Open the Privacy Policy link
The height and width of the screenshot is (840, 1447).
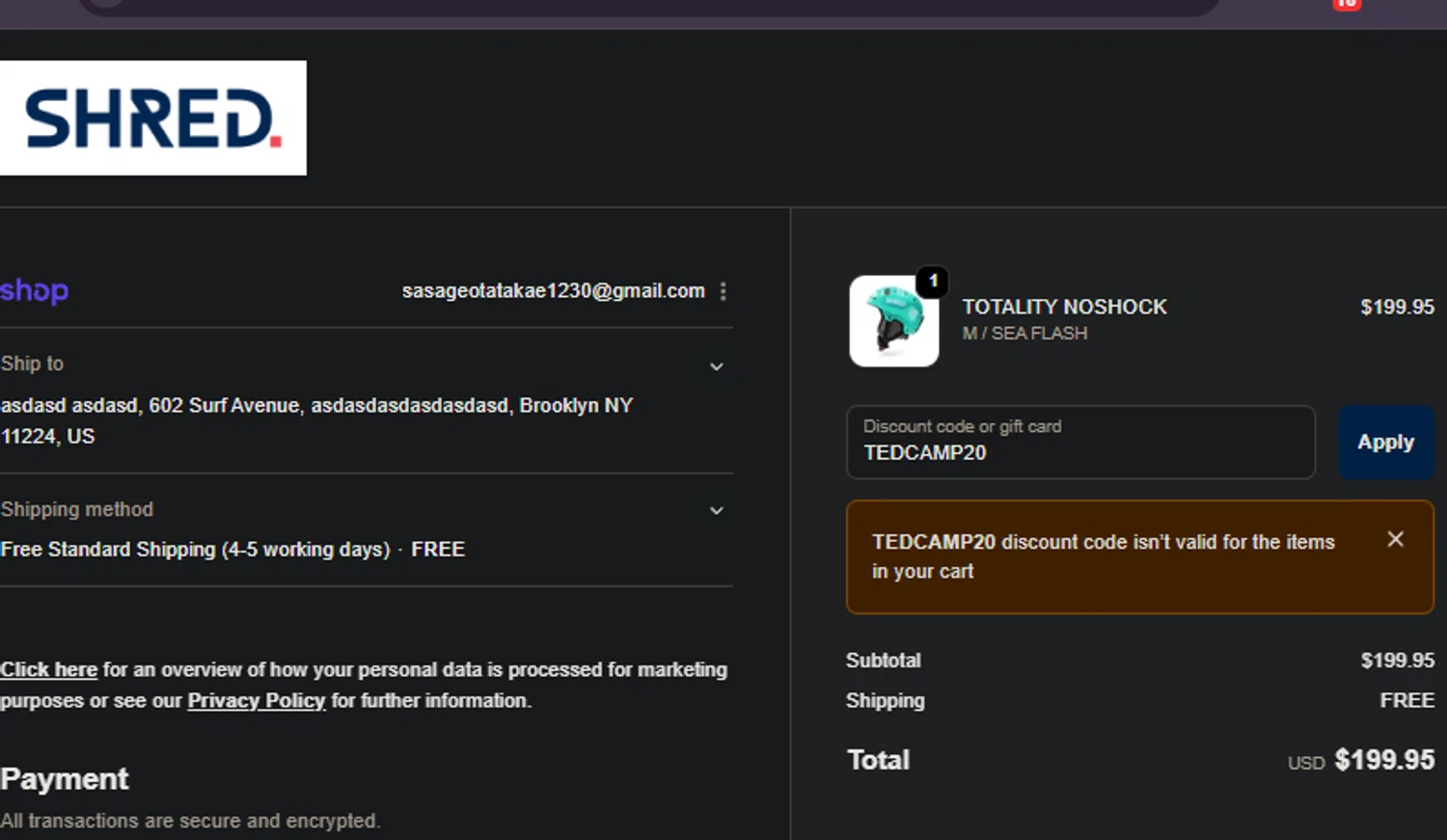(x=257, y=700)
